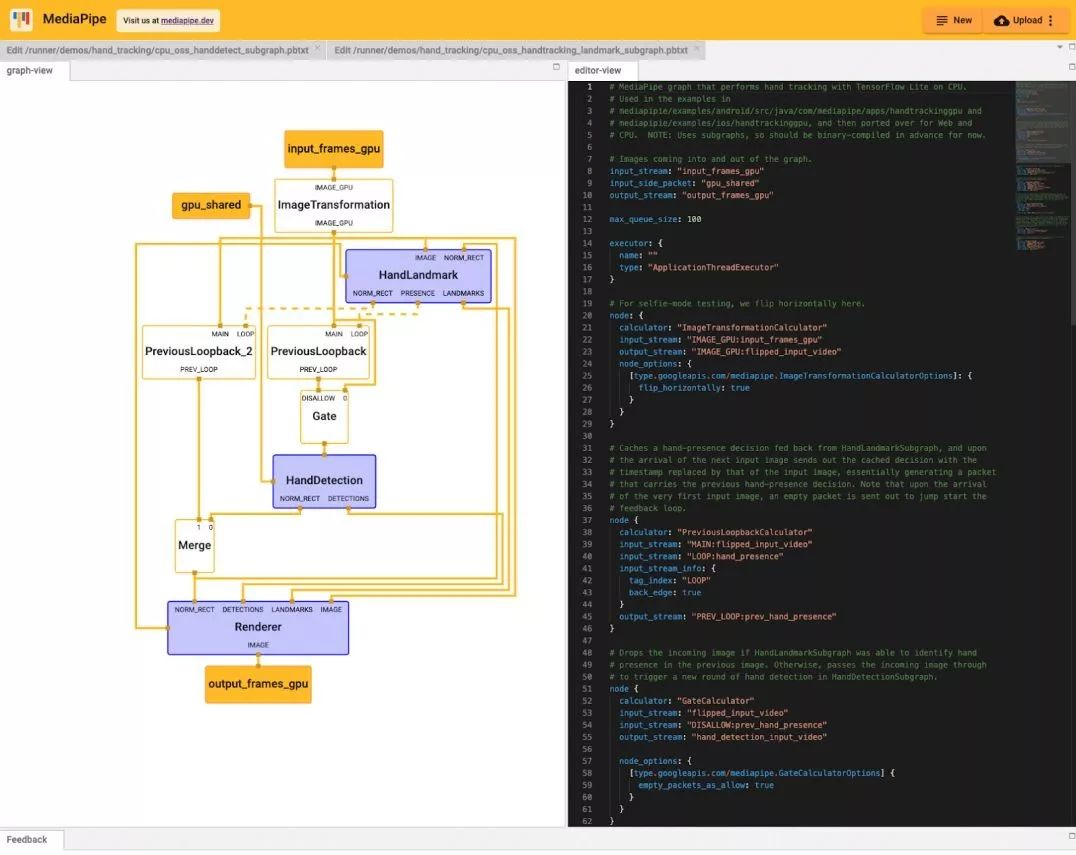The height and width of the screenshot is (855, 1076).
Task: Click the MediaPipe logo icon
Action: [x=21, y=20]
